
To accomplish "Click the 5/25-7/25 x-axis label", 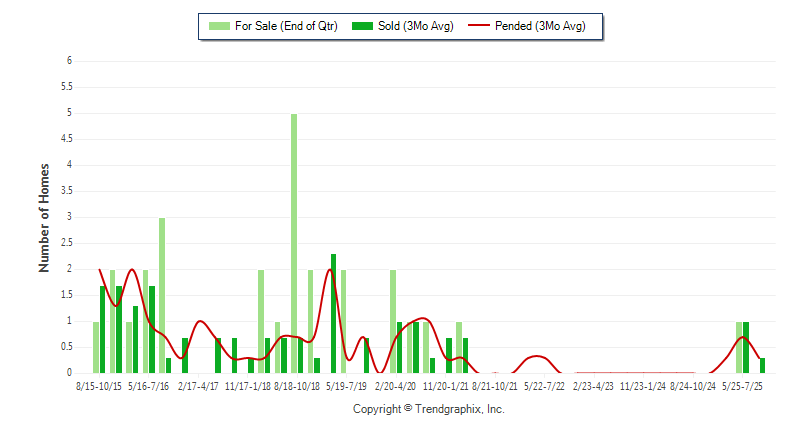I will coord(742,386).
